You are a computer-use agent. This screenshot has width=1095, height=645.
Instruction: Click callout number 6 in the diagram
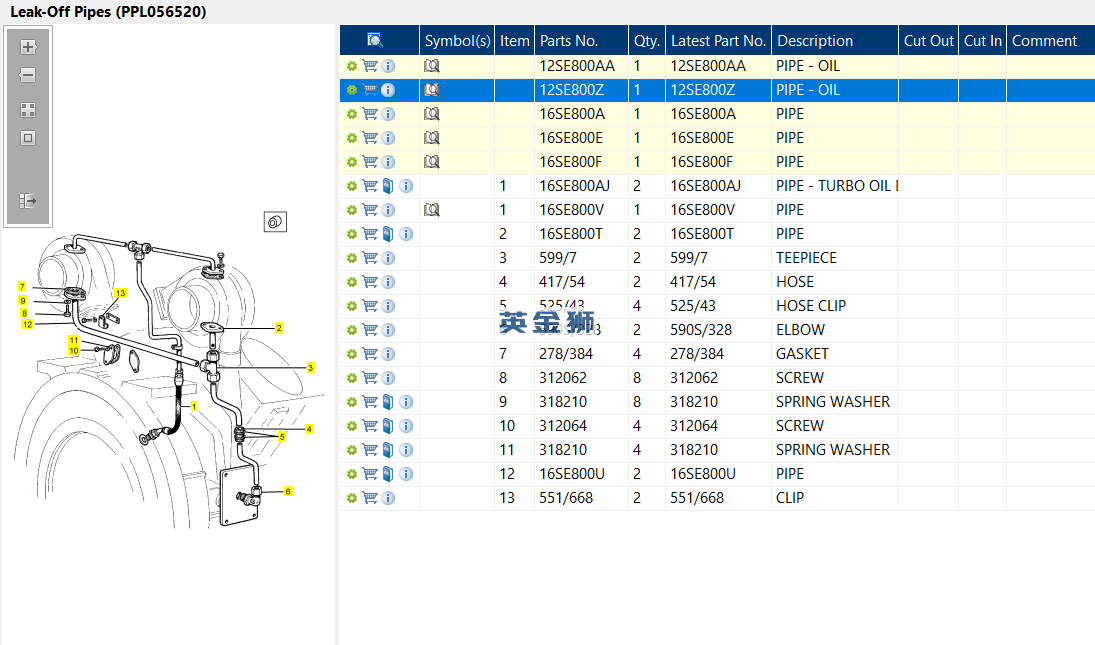pyautogui.click(x=288, y=491)
